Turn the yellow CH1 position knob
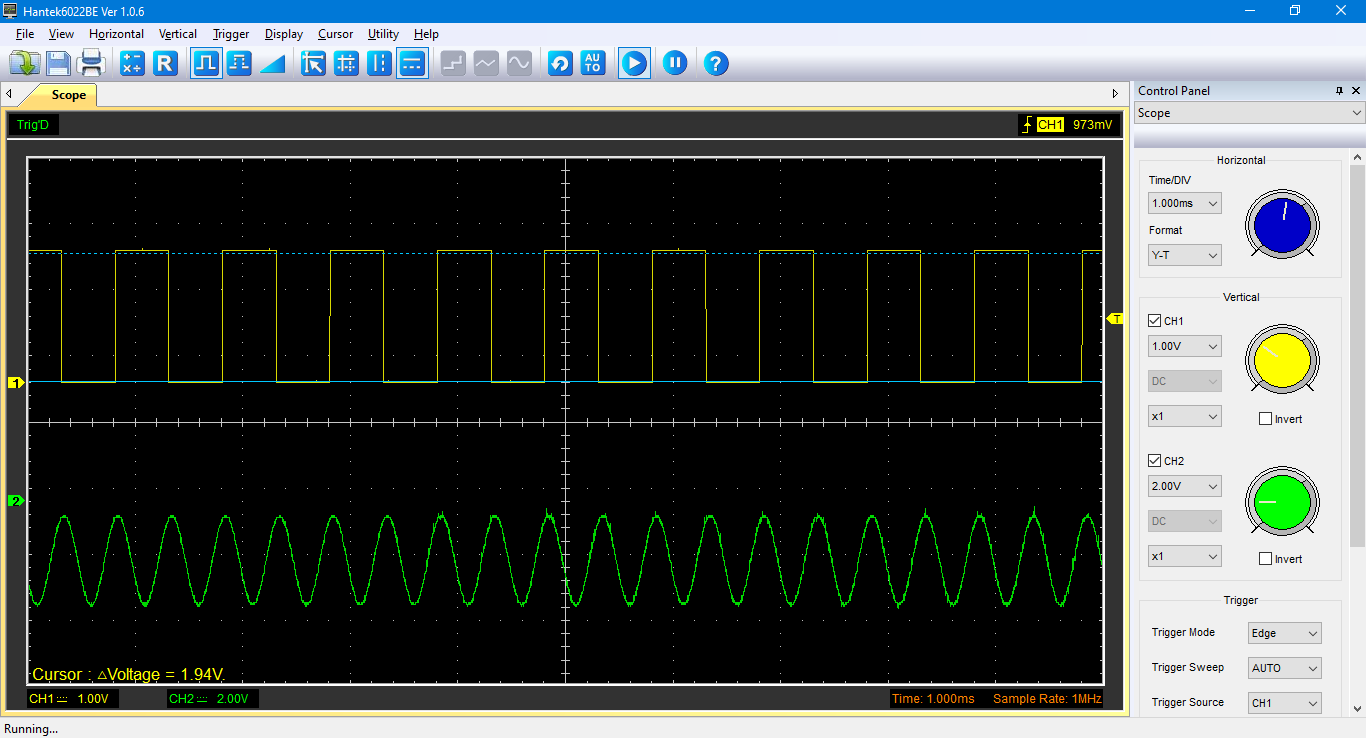 click(x=1281, y=360)
